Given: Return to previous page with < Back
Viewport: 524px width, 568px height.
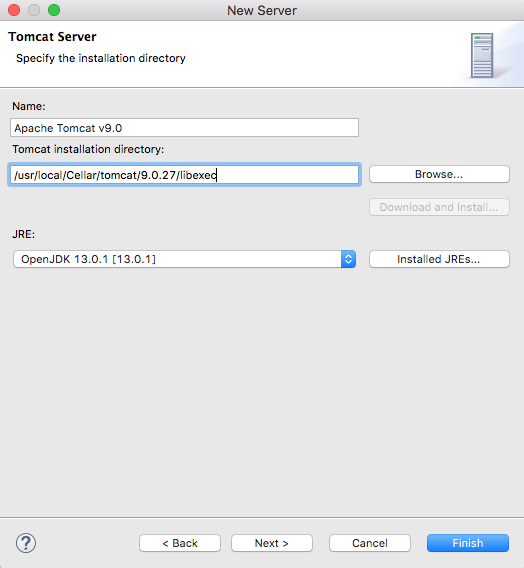Looking at the screenshot, I should [180, 543].
